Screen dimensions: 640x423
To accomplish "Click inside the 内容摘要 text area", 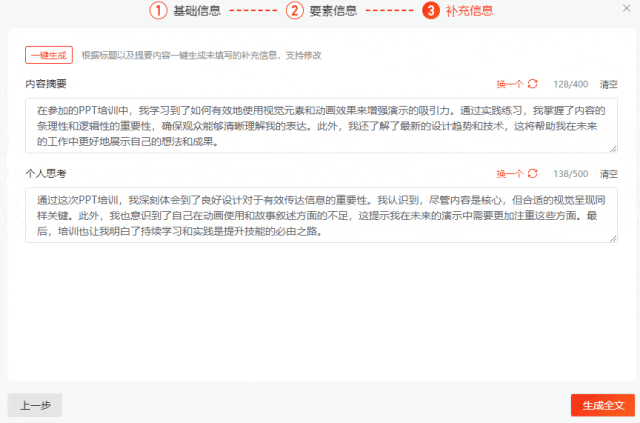I will (x=321, y=126).
